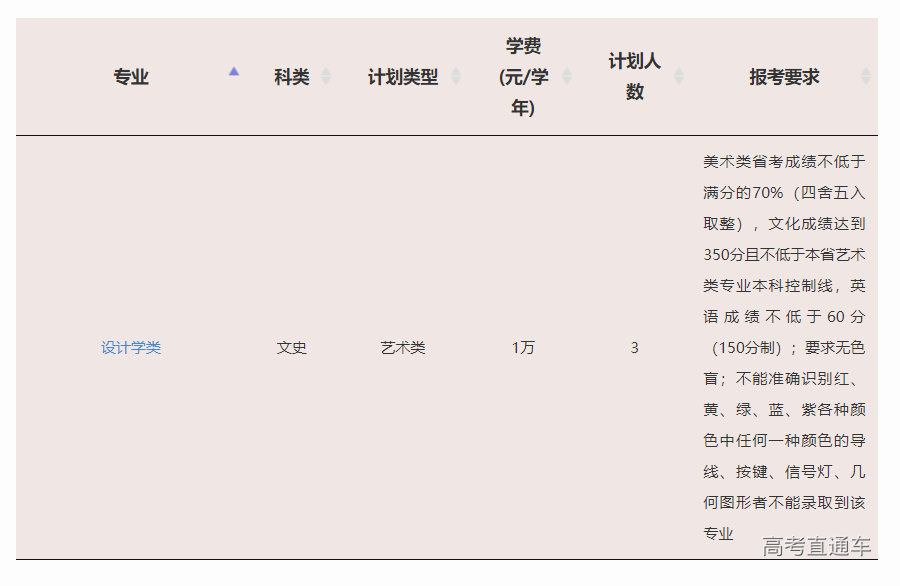Click the sort icon next to 报考要求

click(866, 77)
